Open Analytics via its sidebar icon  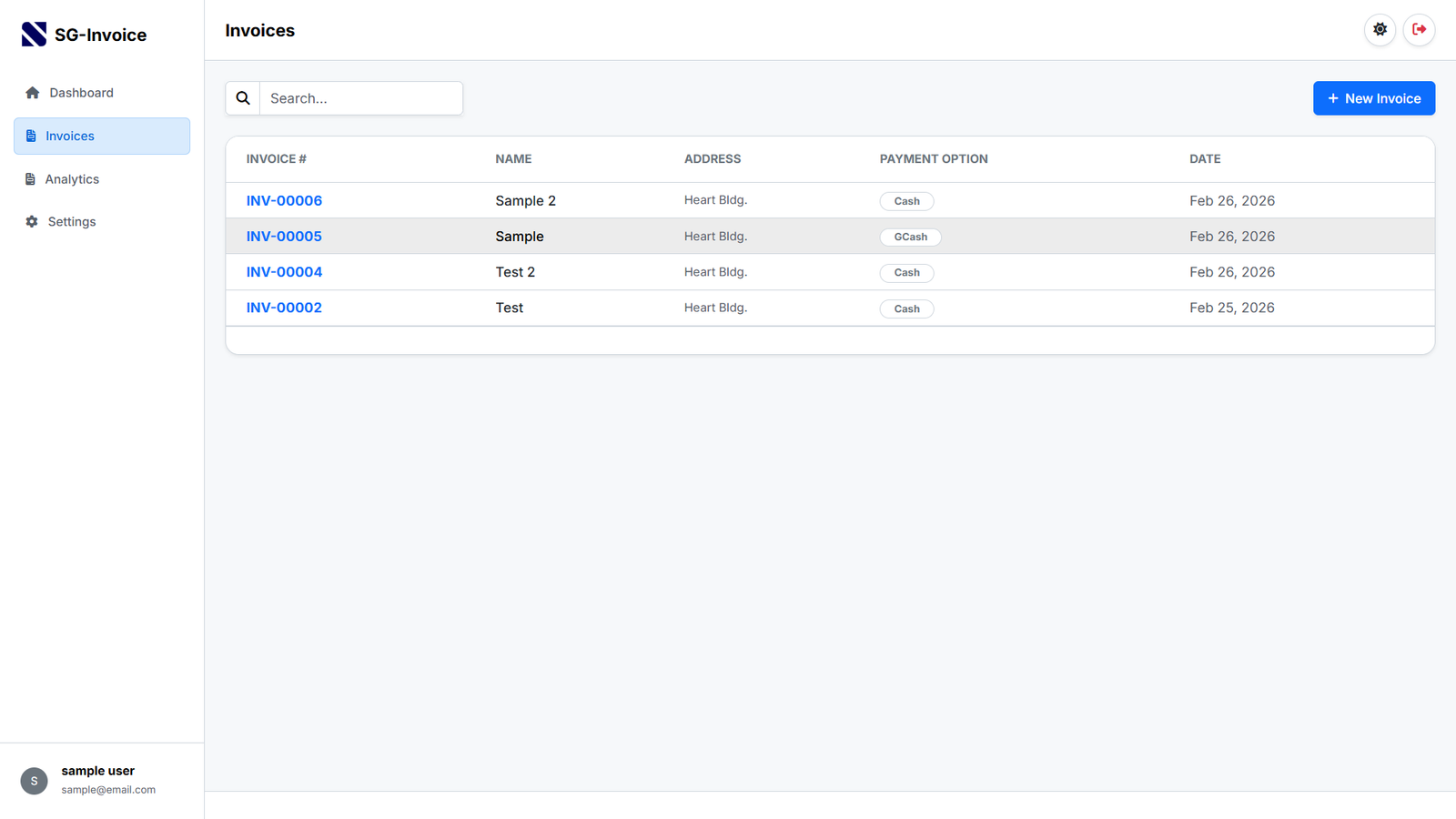point(32,178)
